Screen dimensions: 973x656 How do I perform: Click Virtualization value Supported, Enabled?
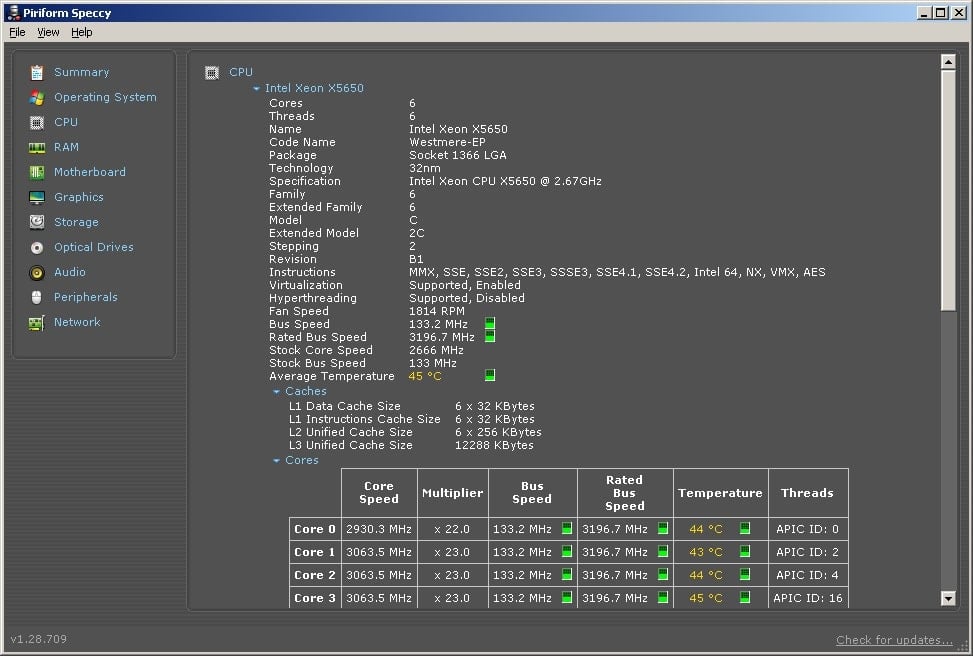(x=465, y=285)
